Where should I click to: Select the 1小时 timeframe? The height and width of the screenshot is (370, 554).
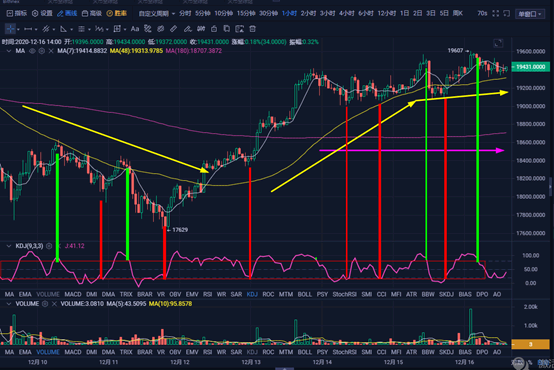[289, 13]
